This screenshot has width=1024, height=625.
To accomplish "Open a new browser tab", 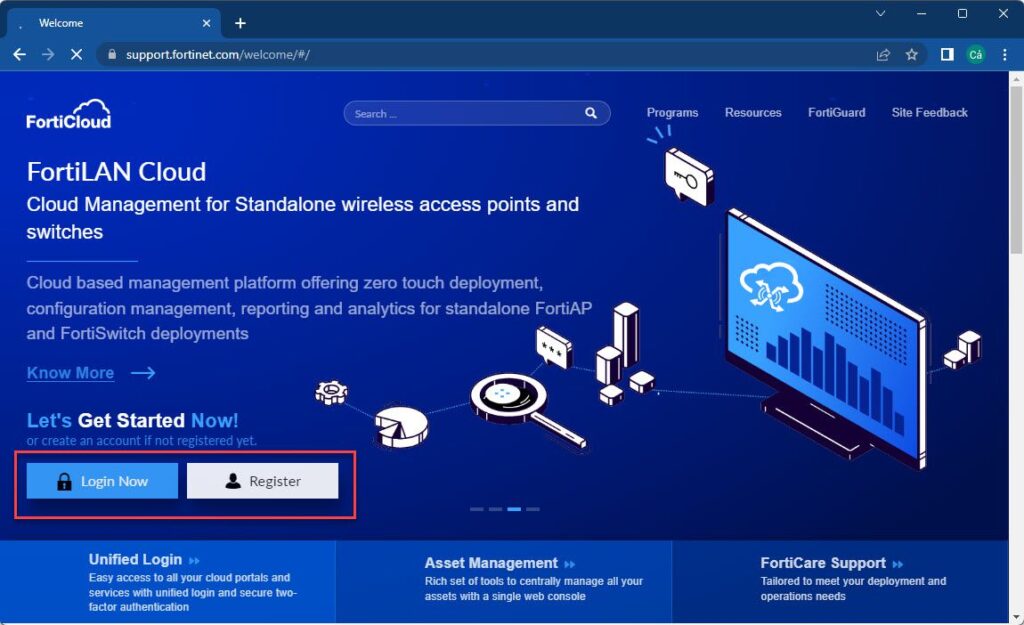I will click(x=240, y=23).
